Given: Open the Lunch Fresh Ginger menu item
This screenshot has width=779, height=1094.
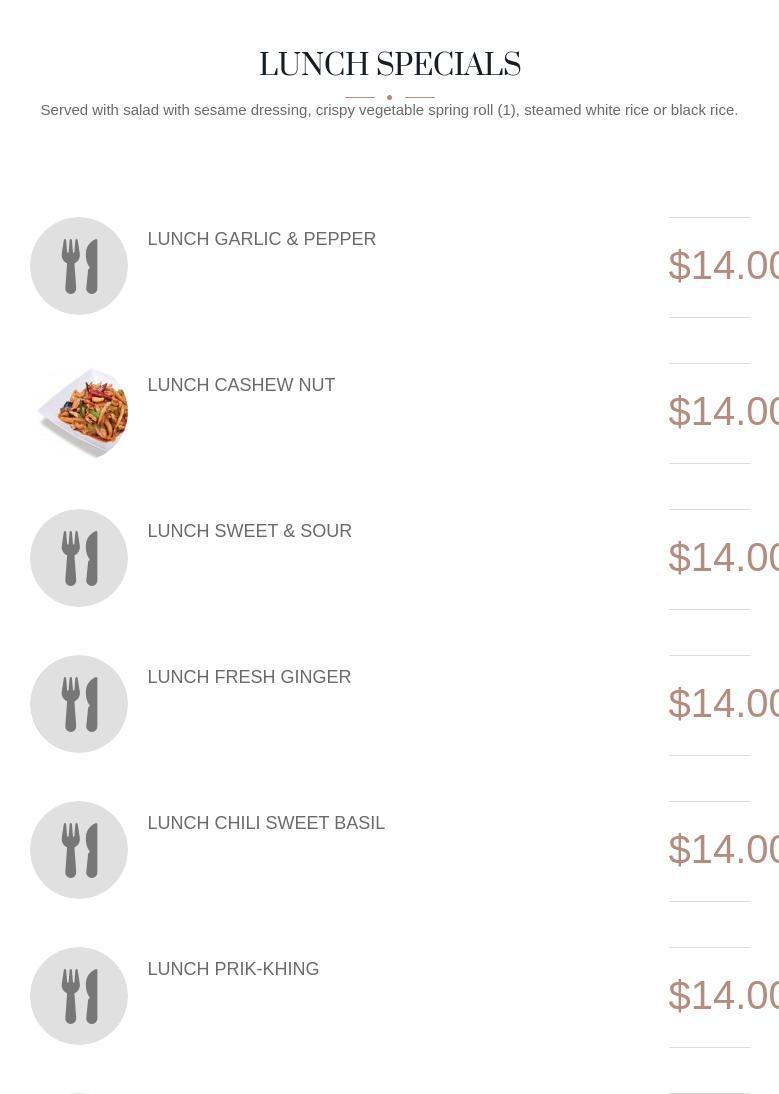Looking at the screenshot, I should pyautogui.click(x=249, y=677).
